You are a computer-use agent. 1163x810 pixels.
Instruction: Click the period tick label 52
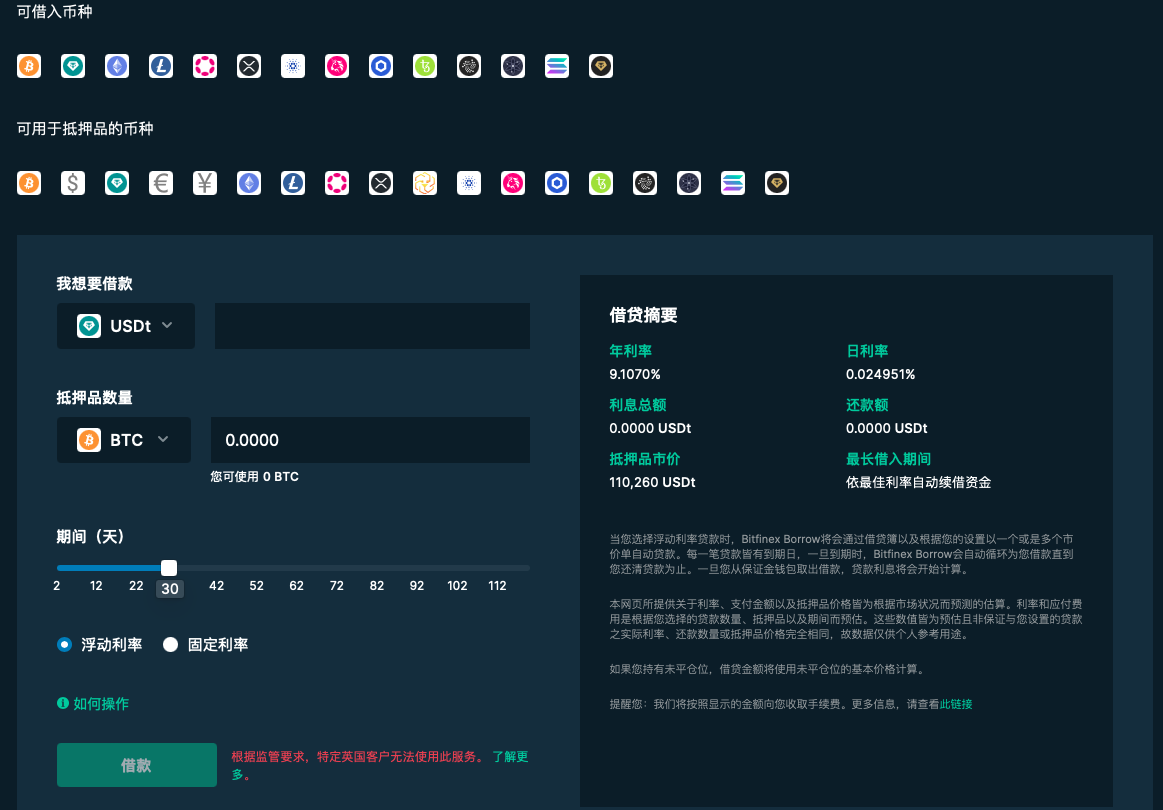point(257,586)
